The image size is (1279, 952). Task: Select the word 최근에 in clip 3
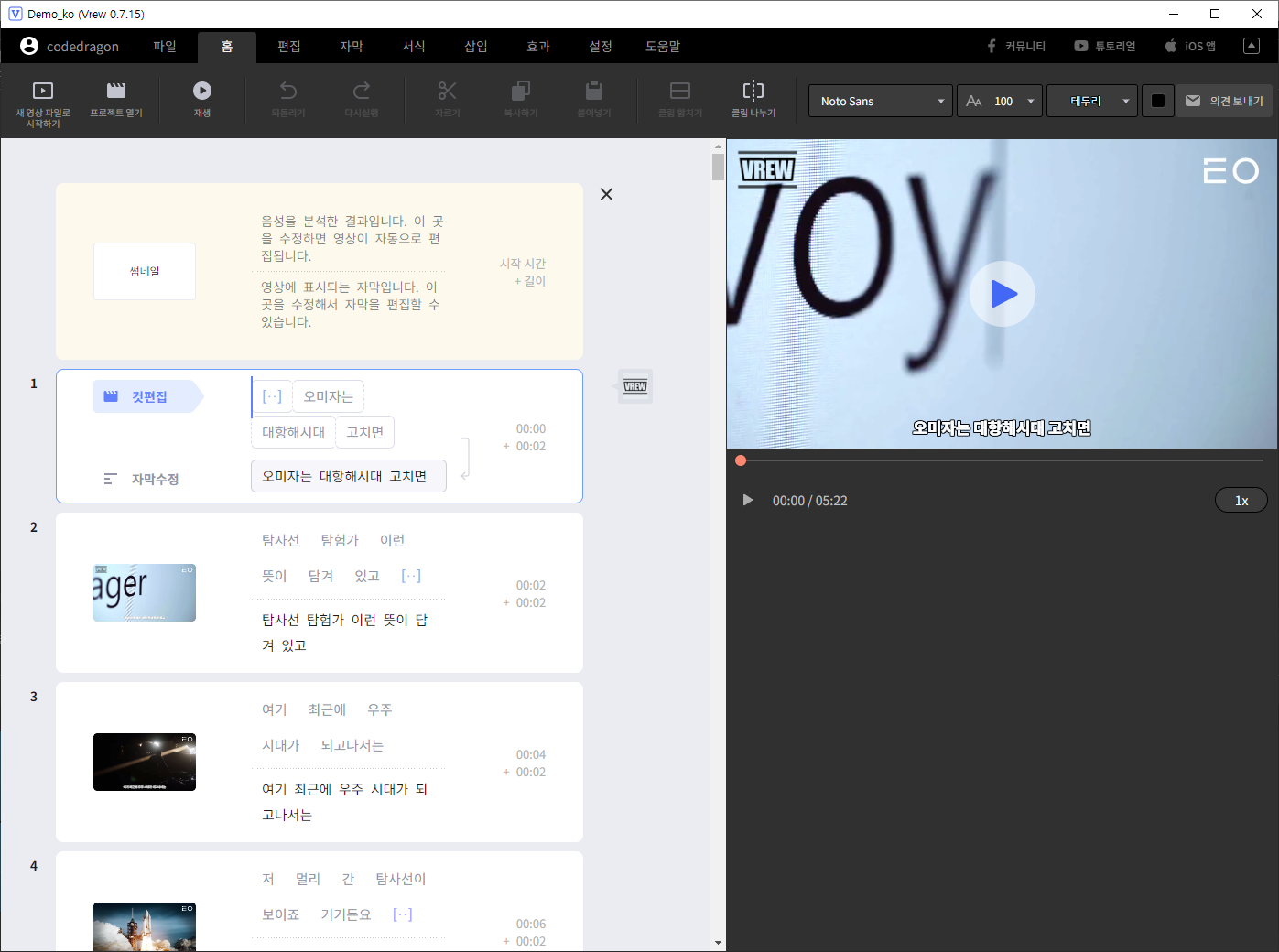point(327,709)
